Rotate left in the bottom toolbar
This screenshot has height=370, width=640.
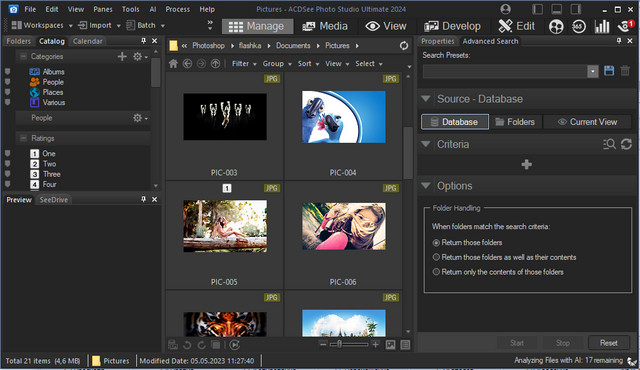click(x=187, y=345)
